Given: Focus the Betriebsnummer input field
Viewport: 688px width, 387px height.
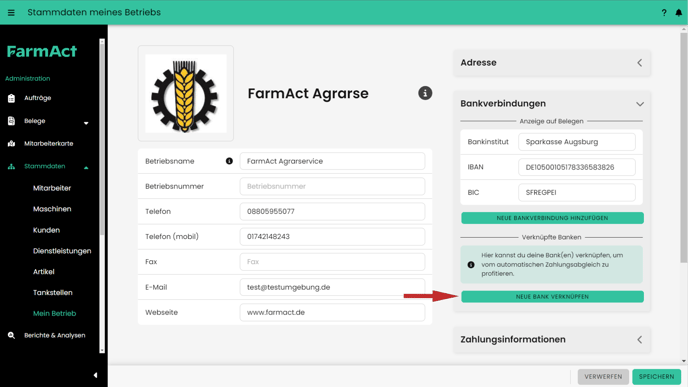Looking at the screenshot, I should [x=332, y=186].
